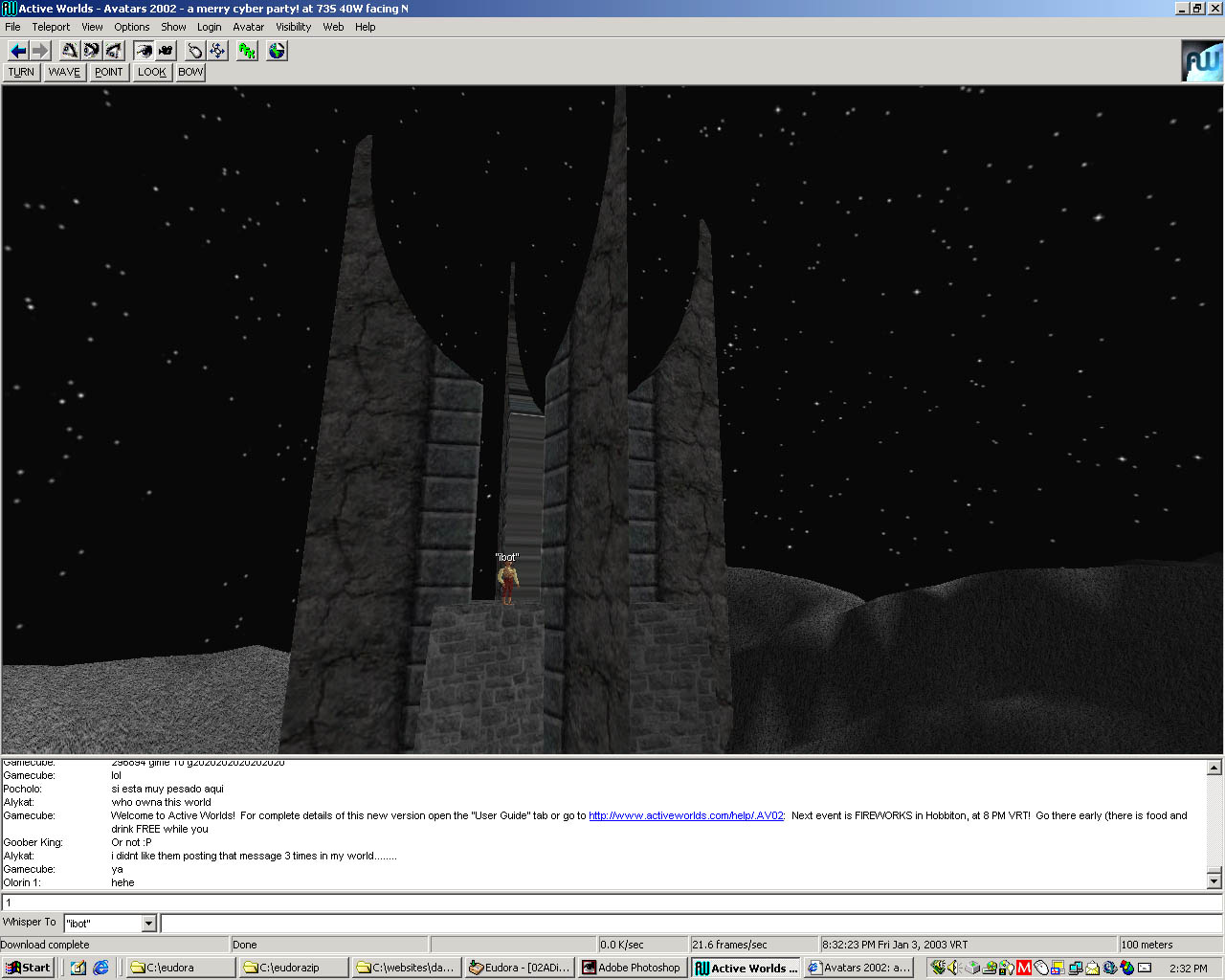The width and height of the screenshot is (1225, 980).
Task: Click the whisper message input field
Action: 689,924
